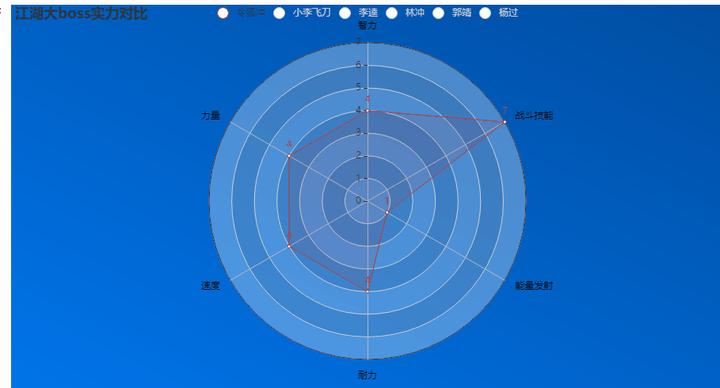The width and height of the screenshot is (720, 388).
Task: Click the 智力 data point valued 4
Action: coord(367,111)
